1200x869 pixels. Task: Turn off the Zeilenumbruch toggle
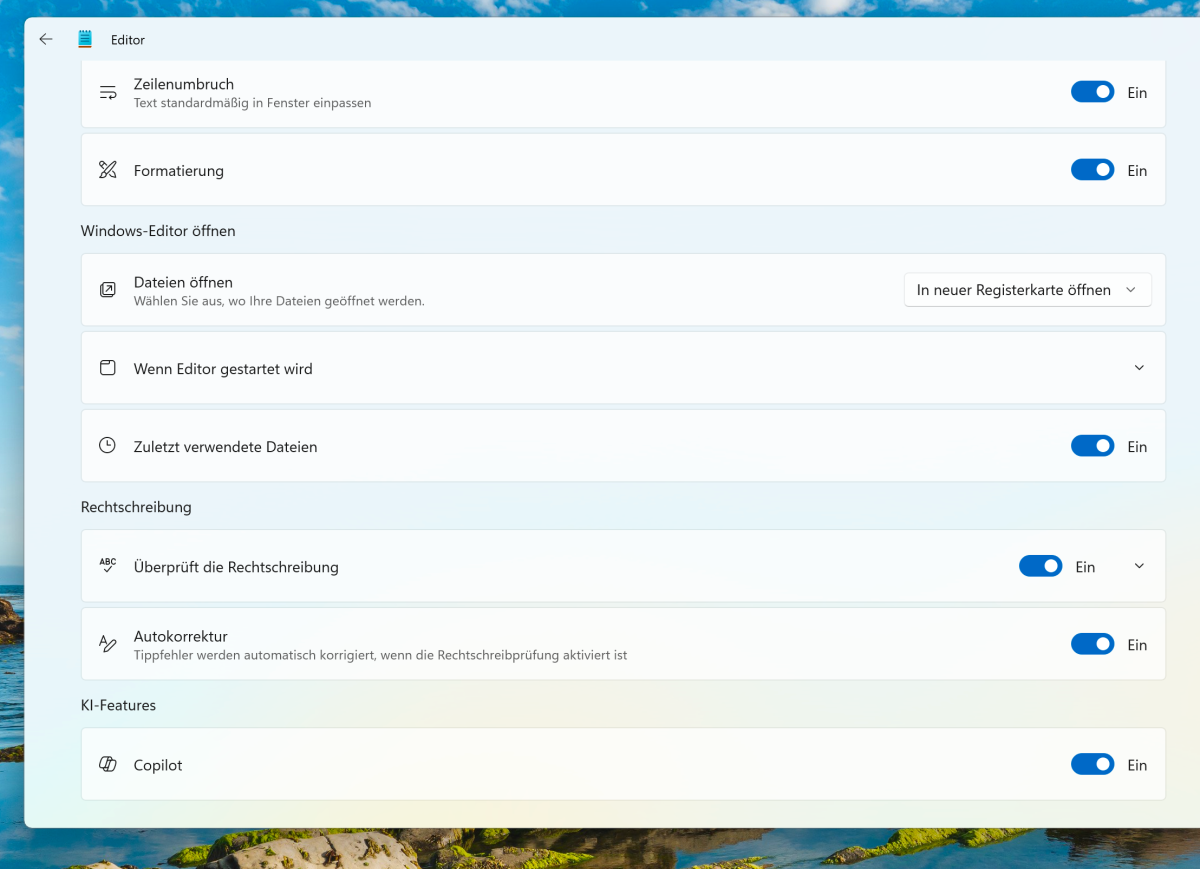1092,92
